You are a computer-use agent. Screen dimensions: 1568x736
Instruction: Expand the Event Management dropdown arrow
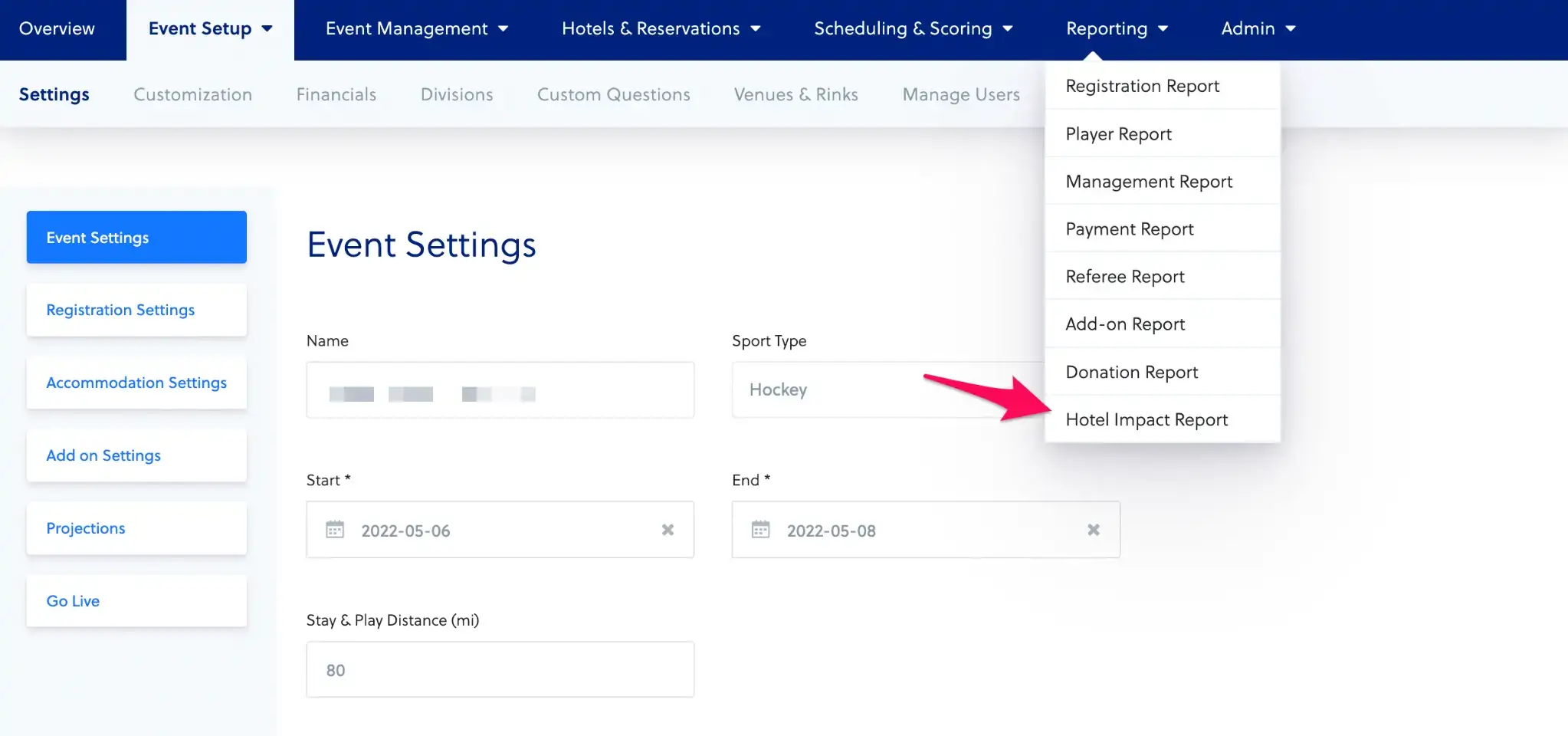coord(504,29)
